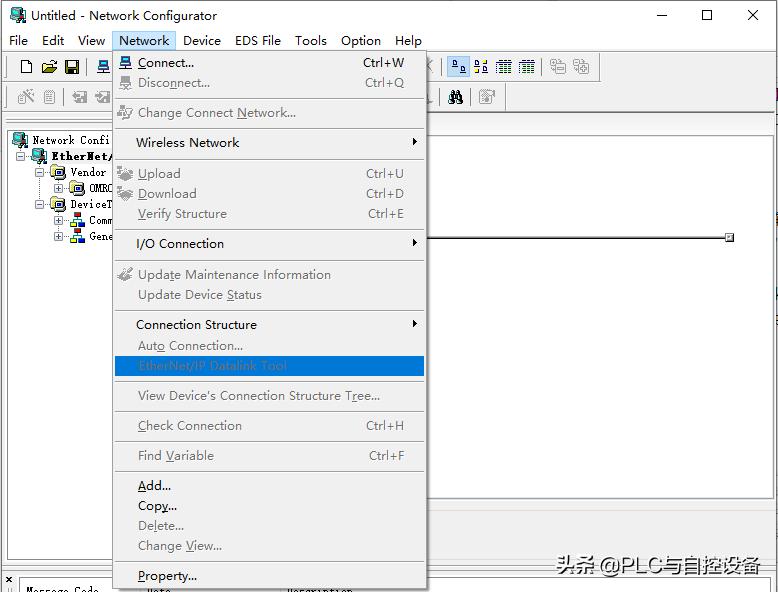Collapse the Vendor tree node
This screenshot has width=778, height=592.
point(40,172)
